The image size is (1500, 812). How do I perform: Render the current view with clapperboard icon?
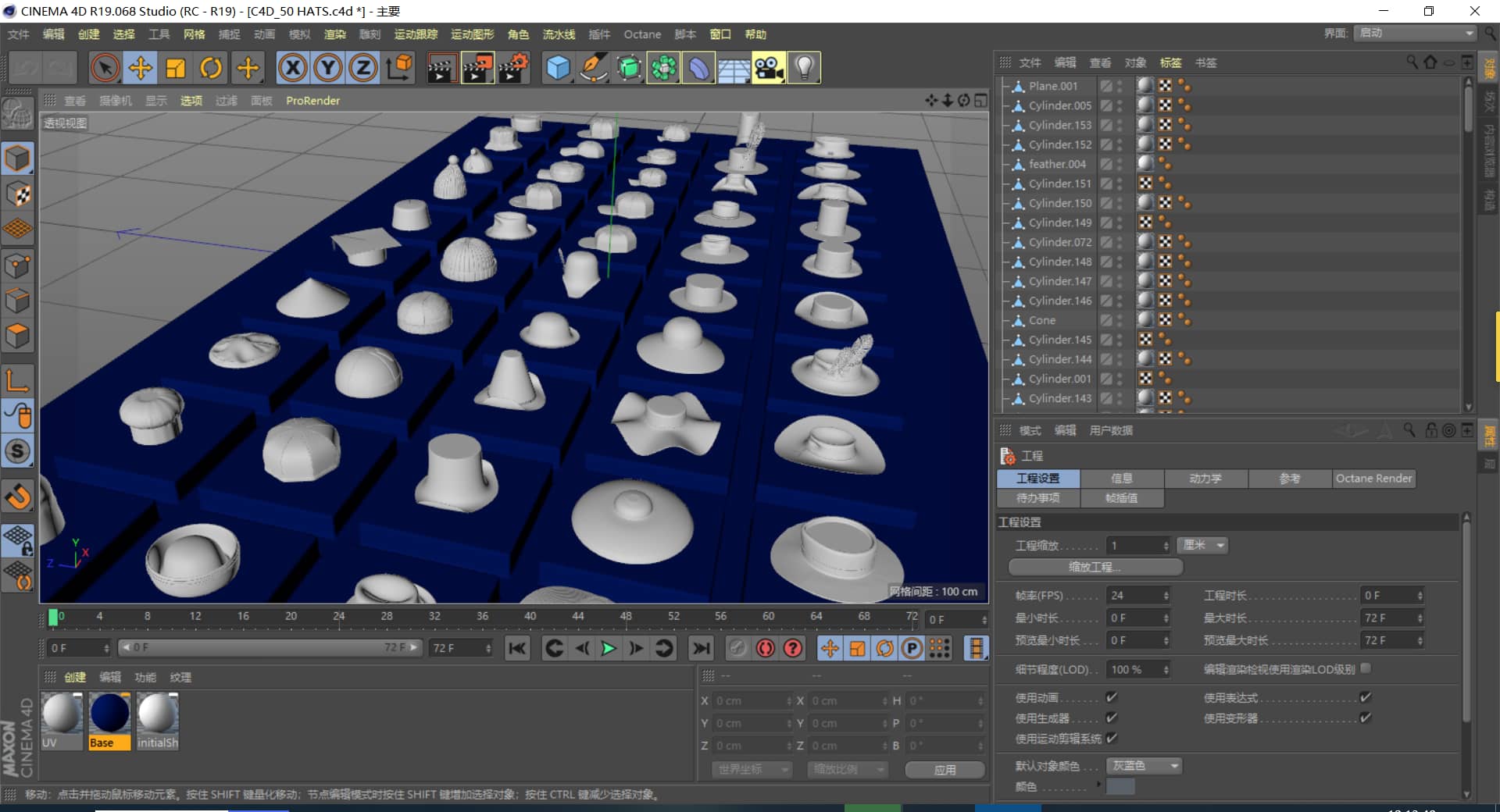pos(441,68)
